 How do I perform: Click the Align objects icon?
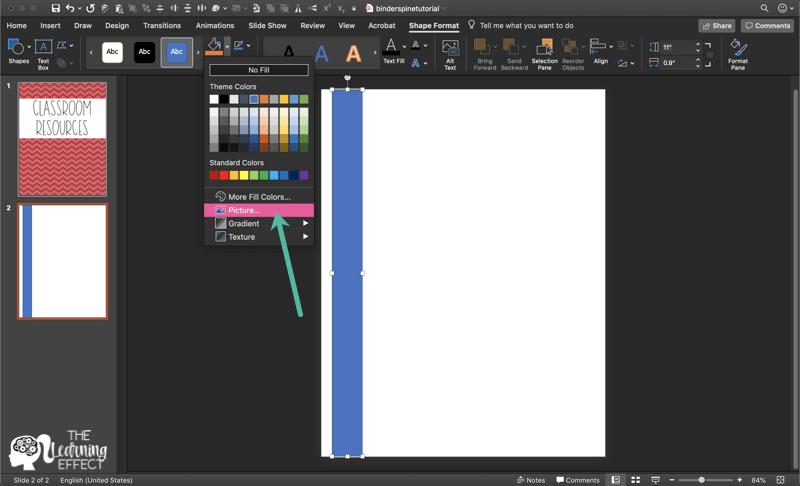click(x=597, y=46)
